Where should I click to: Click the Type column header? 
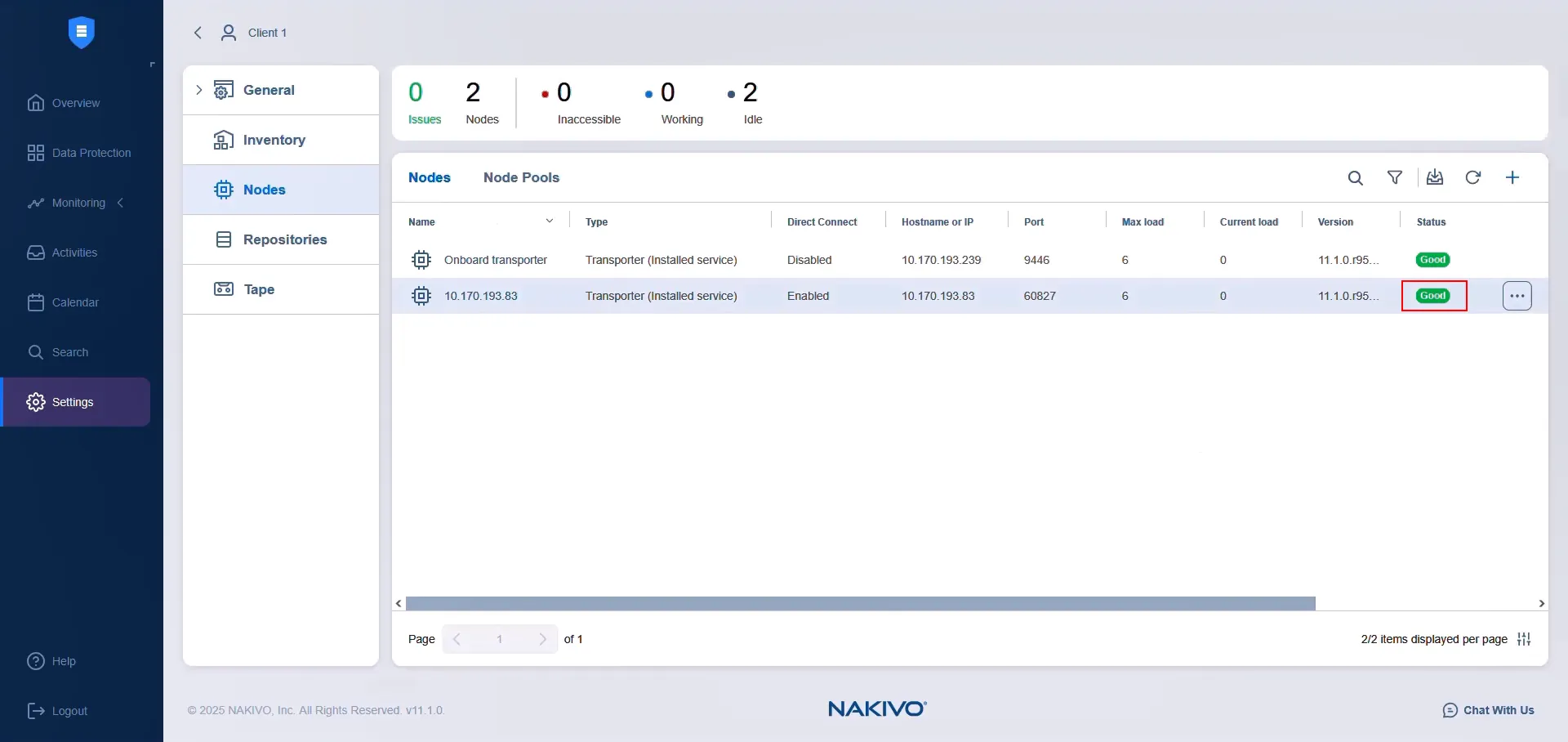point(596,222)
